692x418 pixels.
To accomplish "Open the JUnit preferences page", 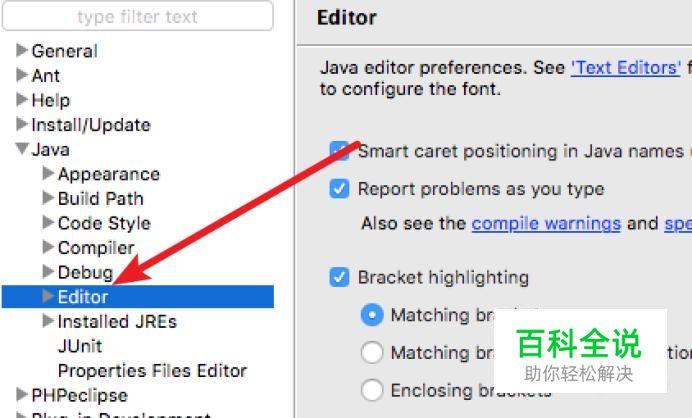I will (80, 346).
